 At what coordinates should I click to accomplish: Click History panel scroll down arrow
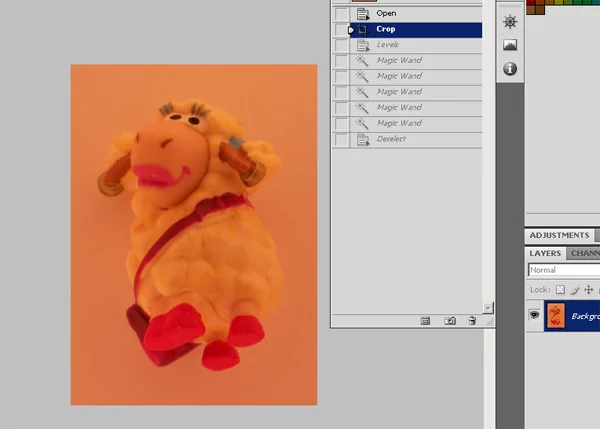(x=488, y=307)
